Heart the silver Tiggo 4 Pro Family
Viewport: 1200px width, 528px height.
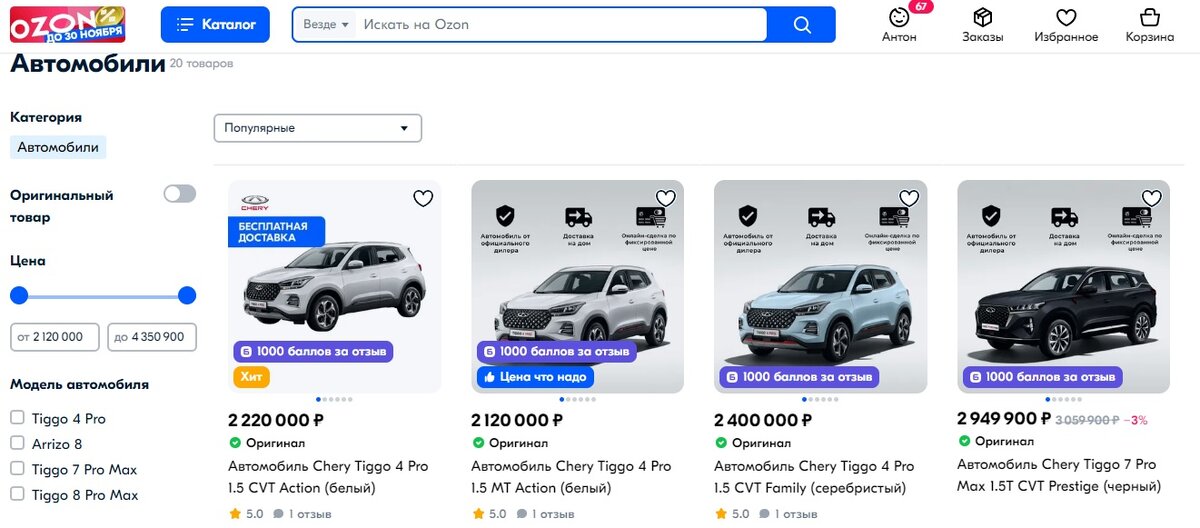(909, 198)
